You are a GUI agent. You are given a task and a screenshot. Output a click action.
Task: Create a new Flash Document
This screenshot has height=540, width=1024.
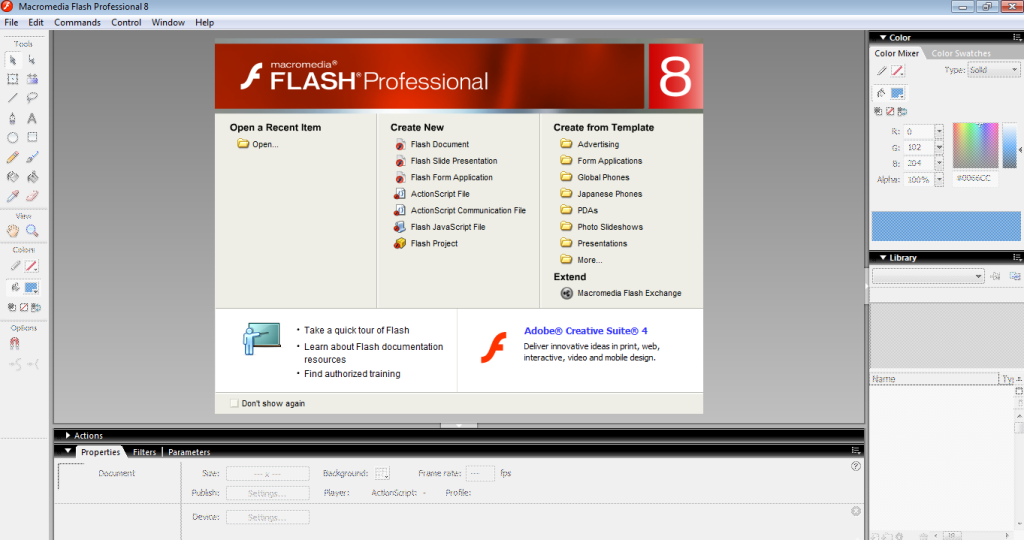pos(432,144)
